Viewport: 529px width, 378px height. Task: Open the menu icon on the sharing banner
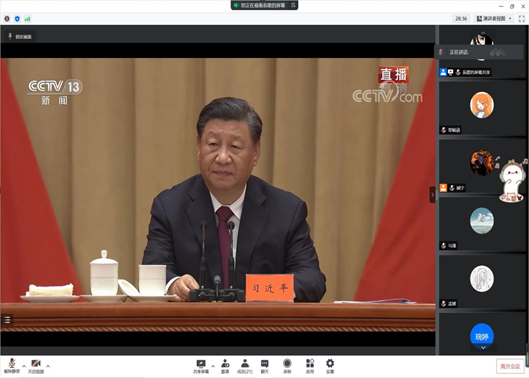pyautogui.click(x=293, y=5)
